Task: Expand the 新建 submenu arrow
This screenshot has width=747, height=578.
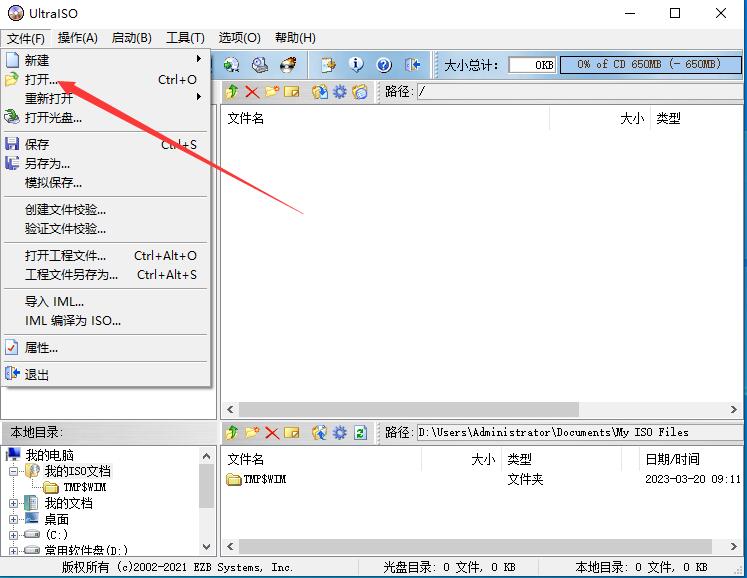Action: tap(199, 59)
